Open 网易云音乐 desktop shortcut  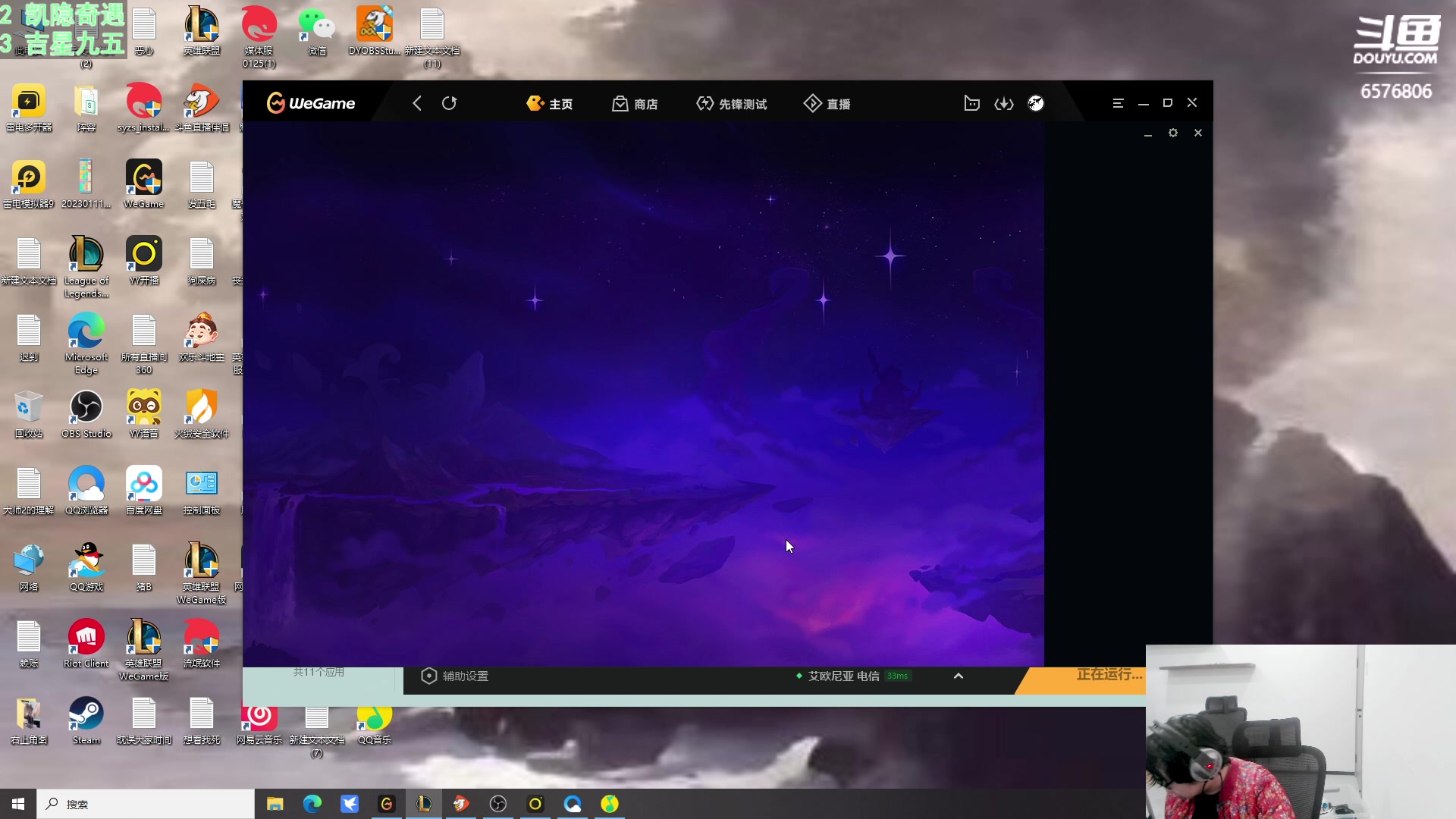[259, 725]
